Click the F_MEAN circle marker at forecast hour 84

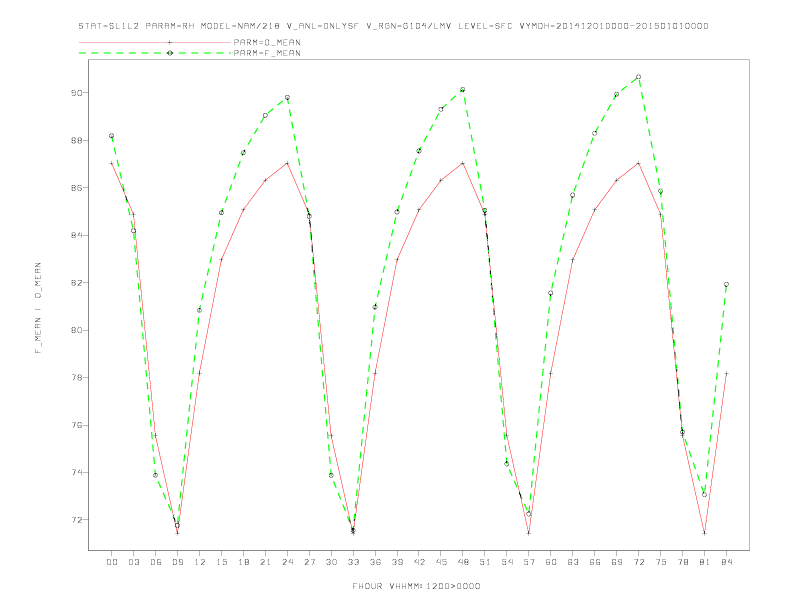[x=726, y=285]
